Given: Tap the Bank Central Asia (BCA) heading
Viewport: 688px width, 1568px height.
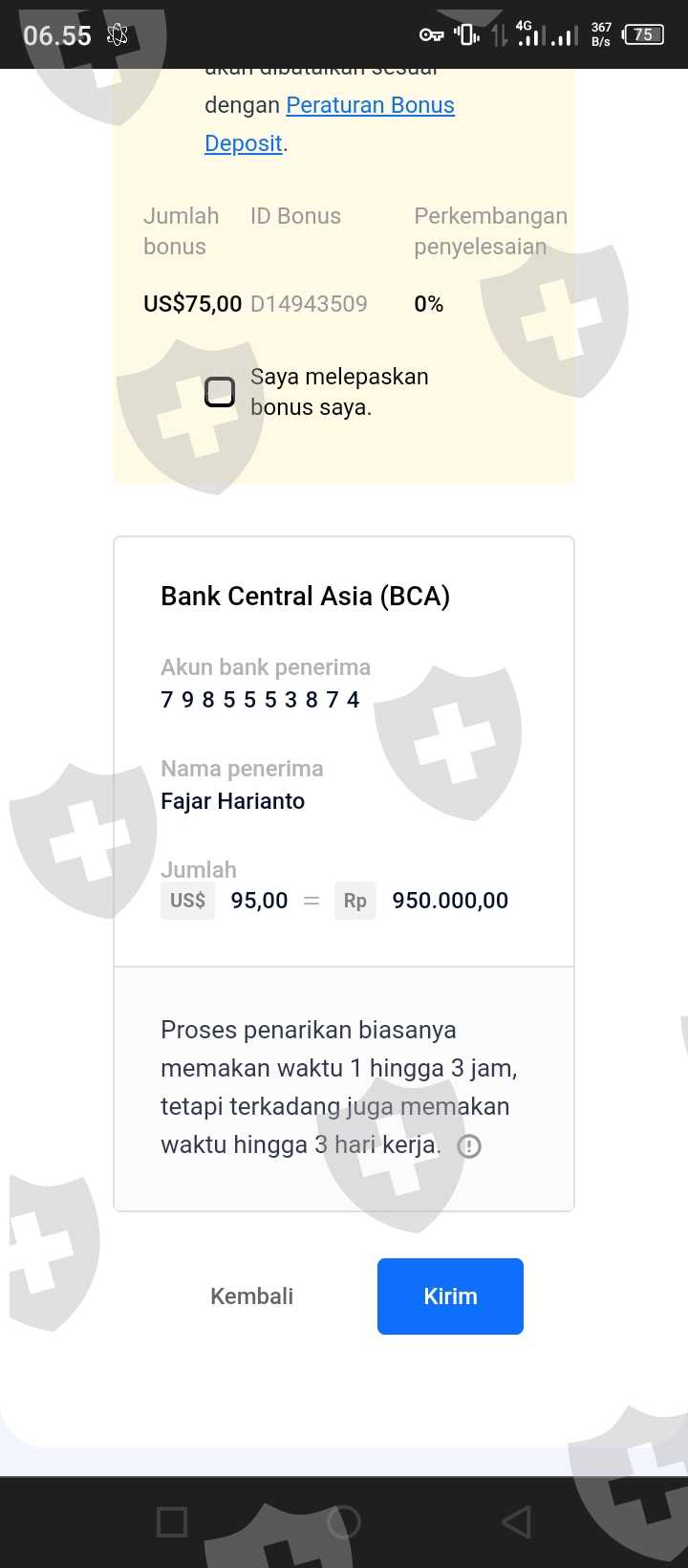Looking at the screenshot, I should 305,597.
